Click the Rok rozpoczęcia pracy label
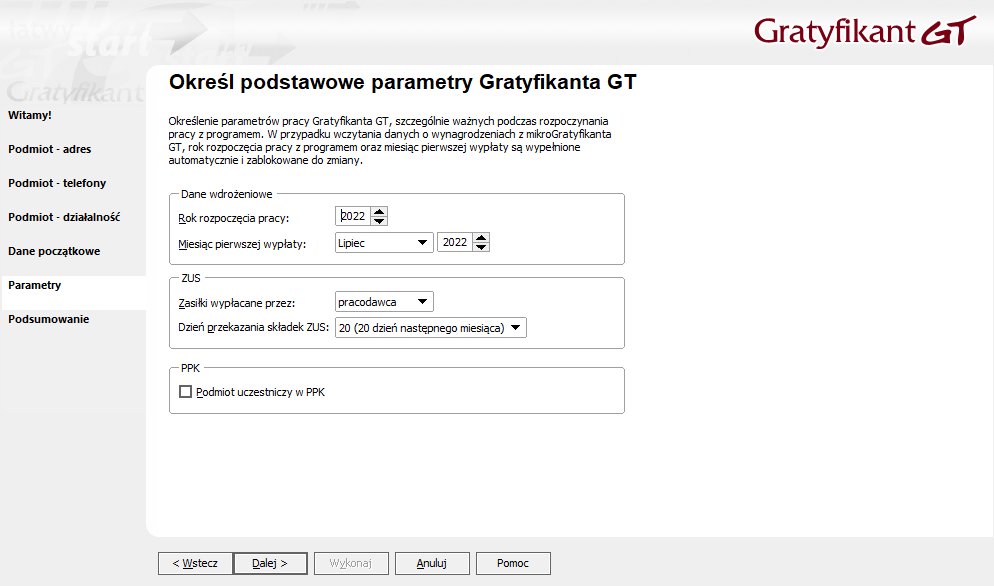Viewport: 994px width, 586px height. [x=233, y=218]
